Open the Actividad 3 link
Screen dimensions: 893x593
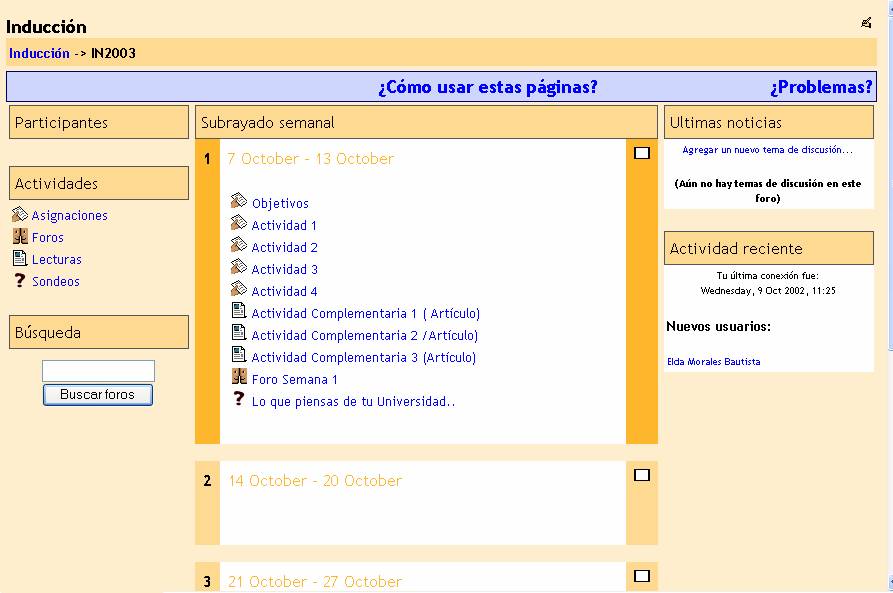[284, 269]
